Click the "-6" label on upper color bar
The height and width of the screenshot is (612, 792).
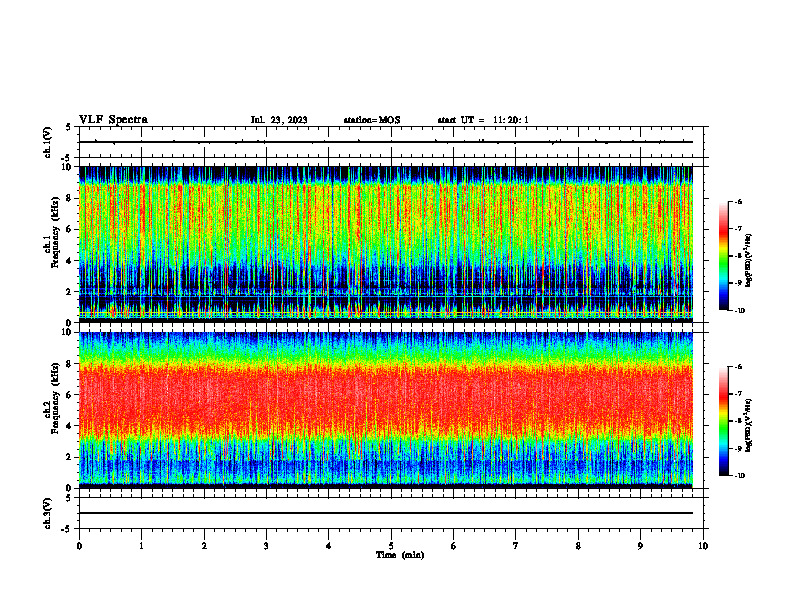(x=738, y=201)
